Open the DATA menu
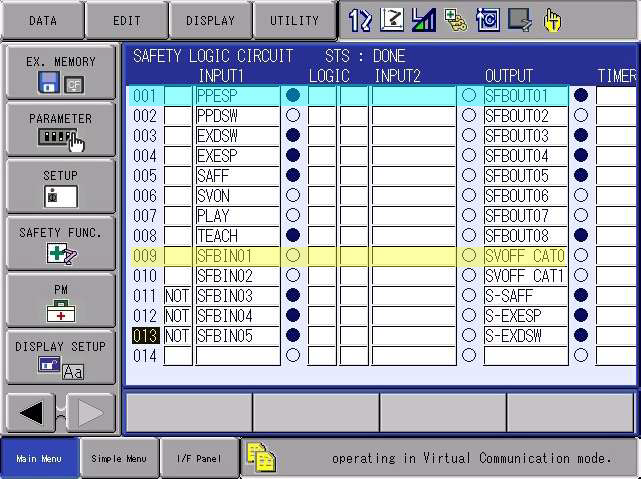The height and width of the screenshot is (479, 641). tap(43, 20)
